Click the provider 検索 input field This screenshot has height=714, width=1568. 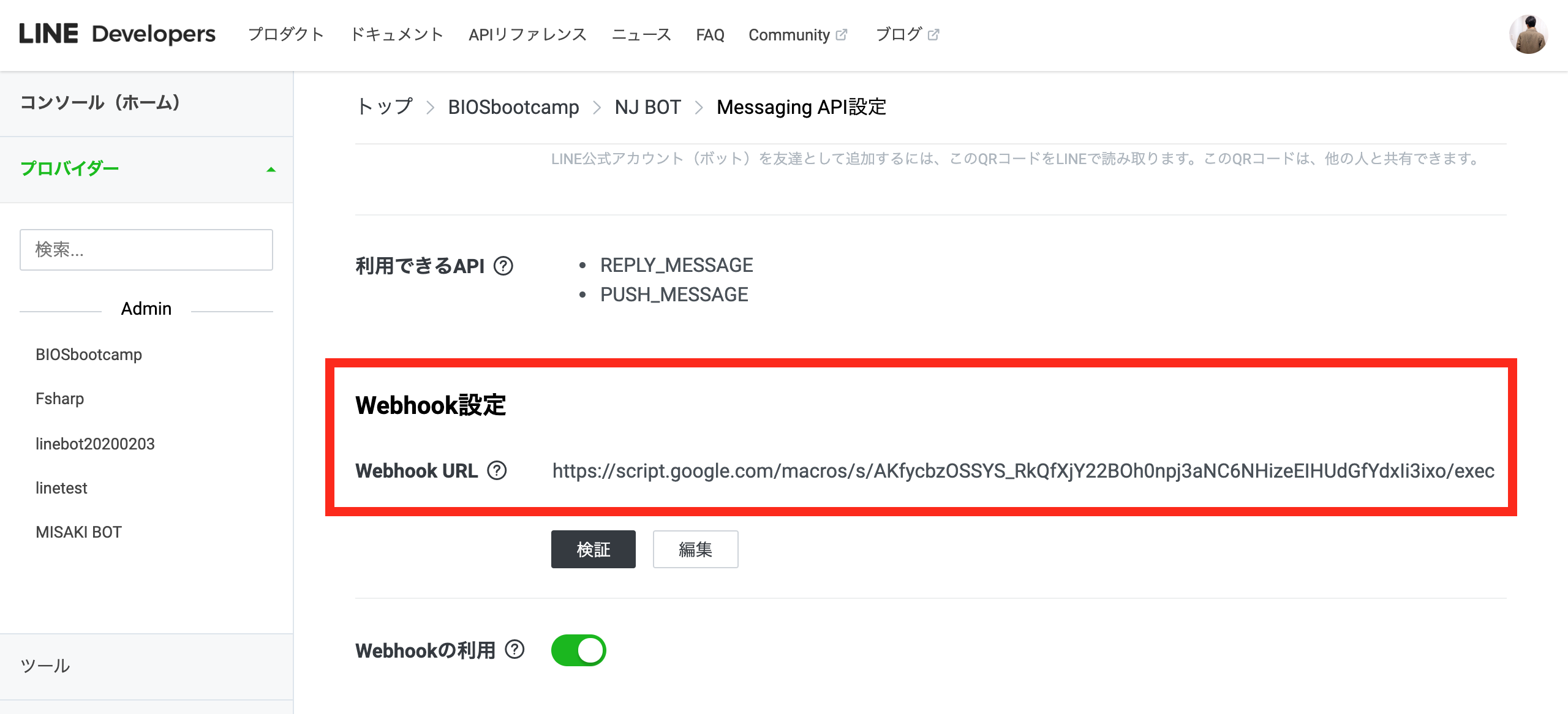pos(146,250)
